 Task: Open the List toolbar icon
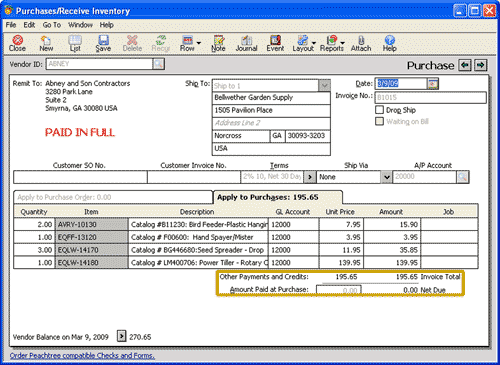(x=75, y=44)
